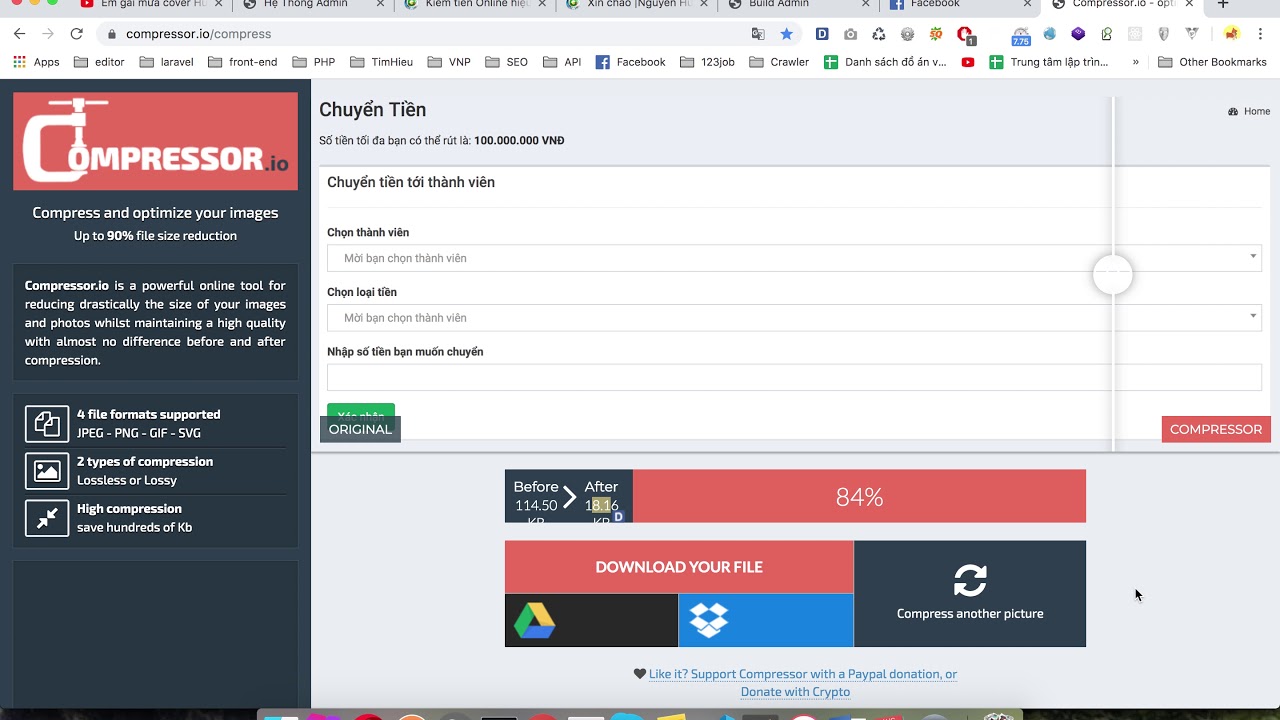Save file to Dropbox

click(x=766, y=620)
